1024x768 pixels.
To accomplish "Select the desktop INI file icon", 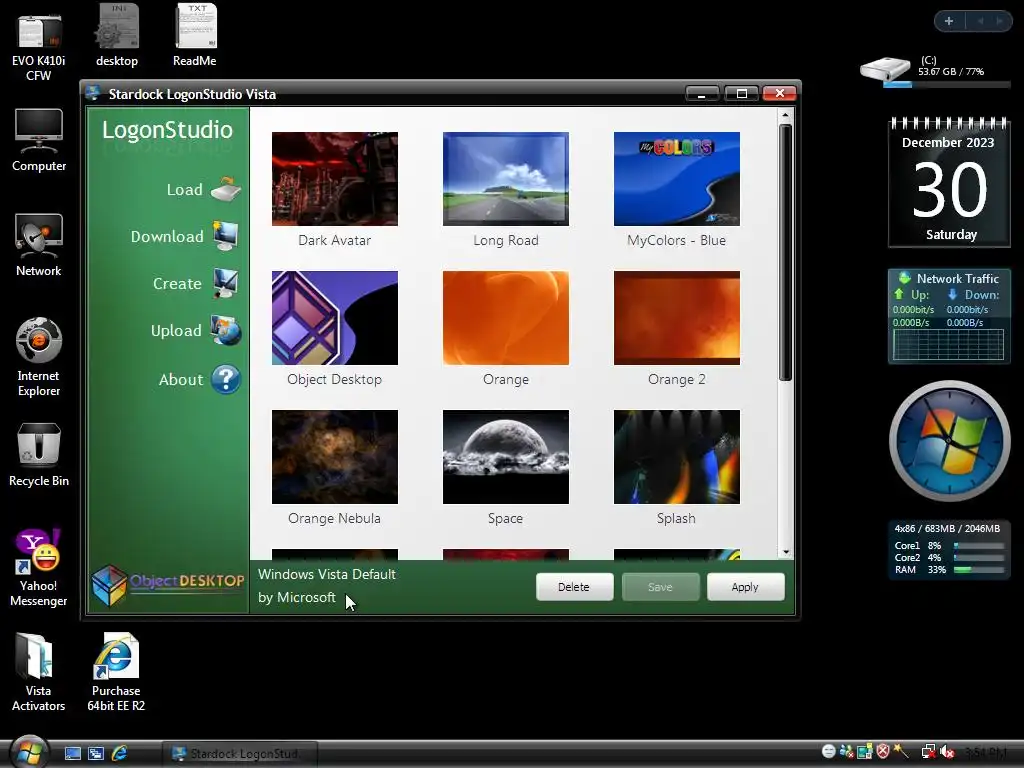I will tap(117, 27).
